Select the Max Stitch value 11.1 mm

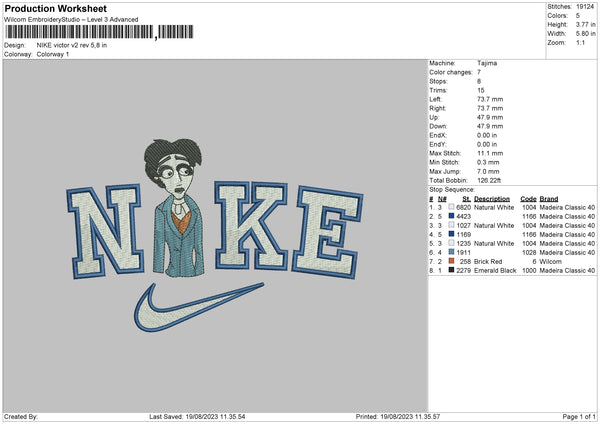click(490, 153)
